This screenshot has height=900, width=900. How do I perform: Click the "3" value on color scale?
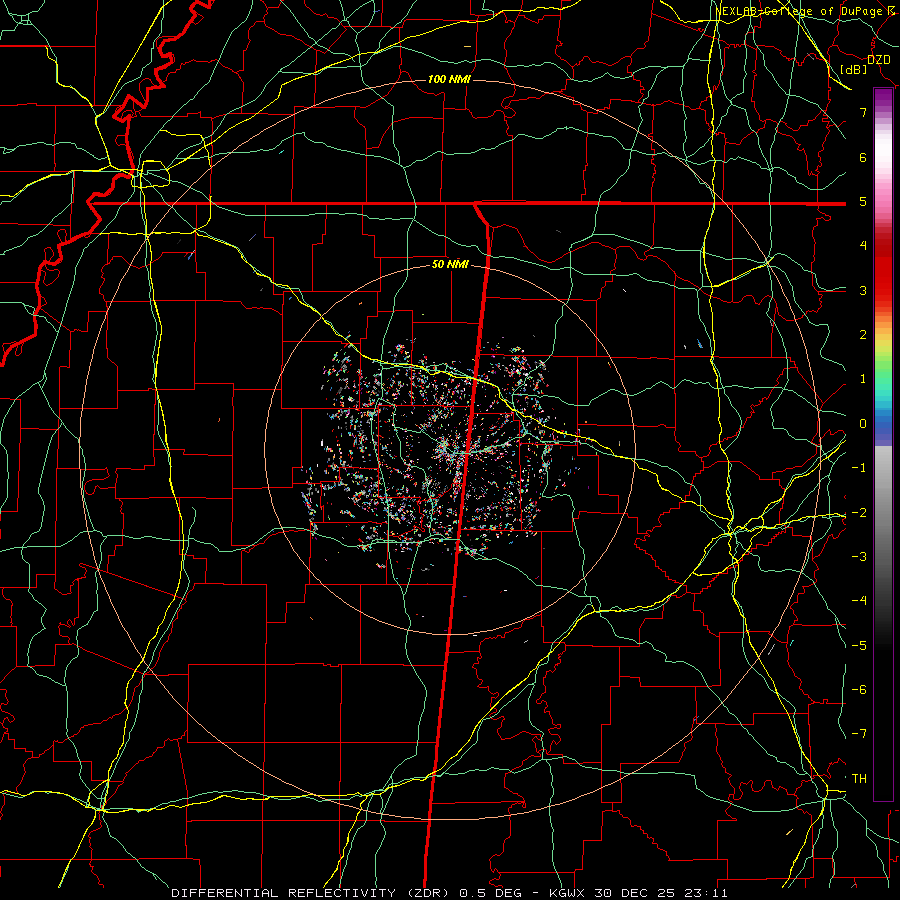pos(863,290)
